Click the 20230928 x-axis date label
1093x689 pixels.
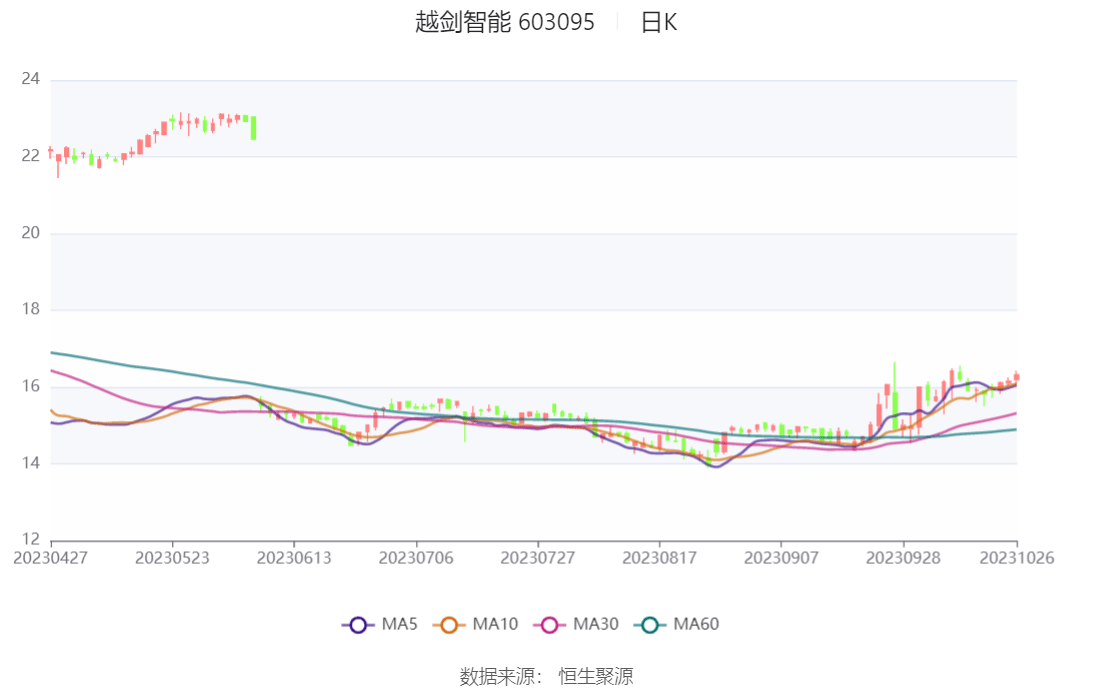[903, 558]
